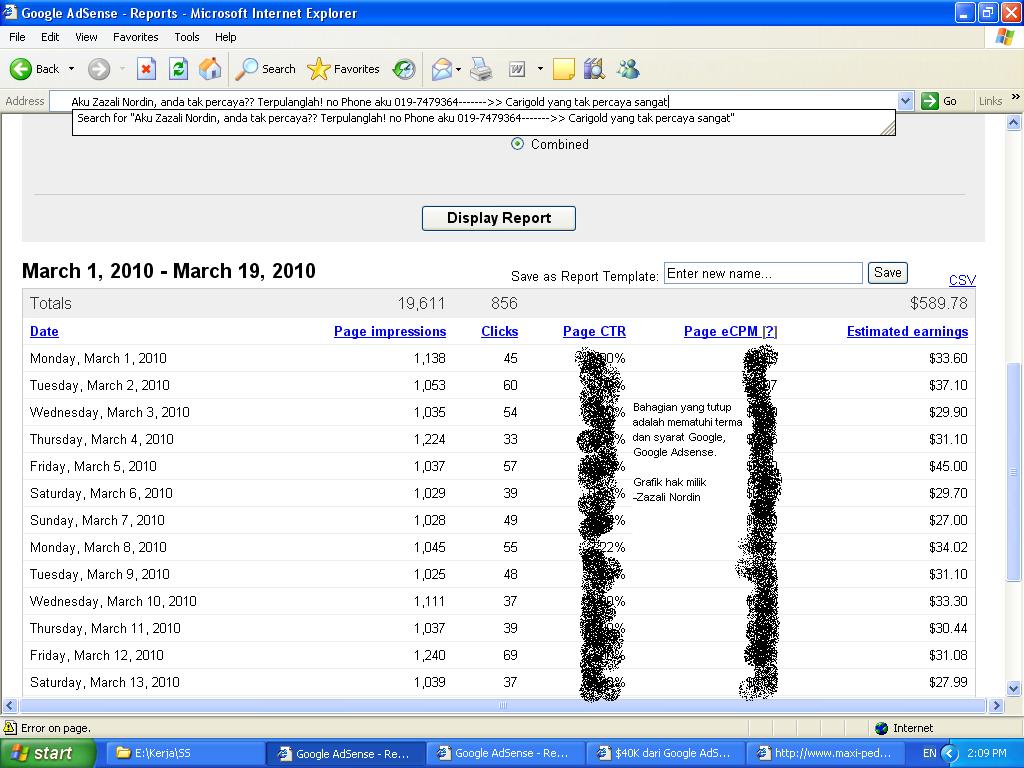Click the Display Report button
This screenshot has width=1024, height=768.
pyautogui.click(x=499, y=218)
